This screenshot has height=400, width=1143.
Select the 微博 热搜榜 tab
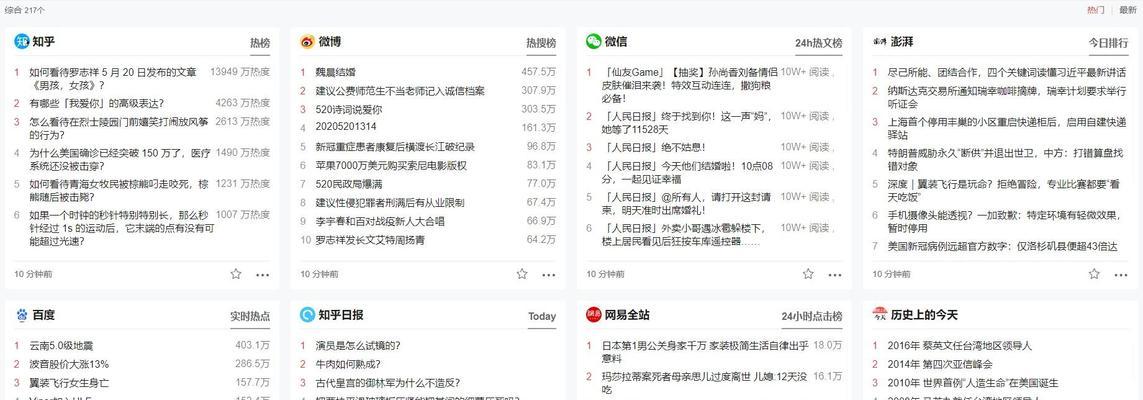541,44
